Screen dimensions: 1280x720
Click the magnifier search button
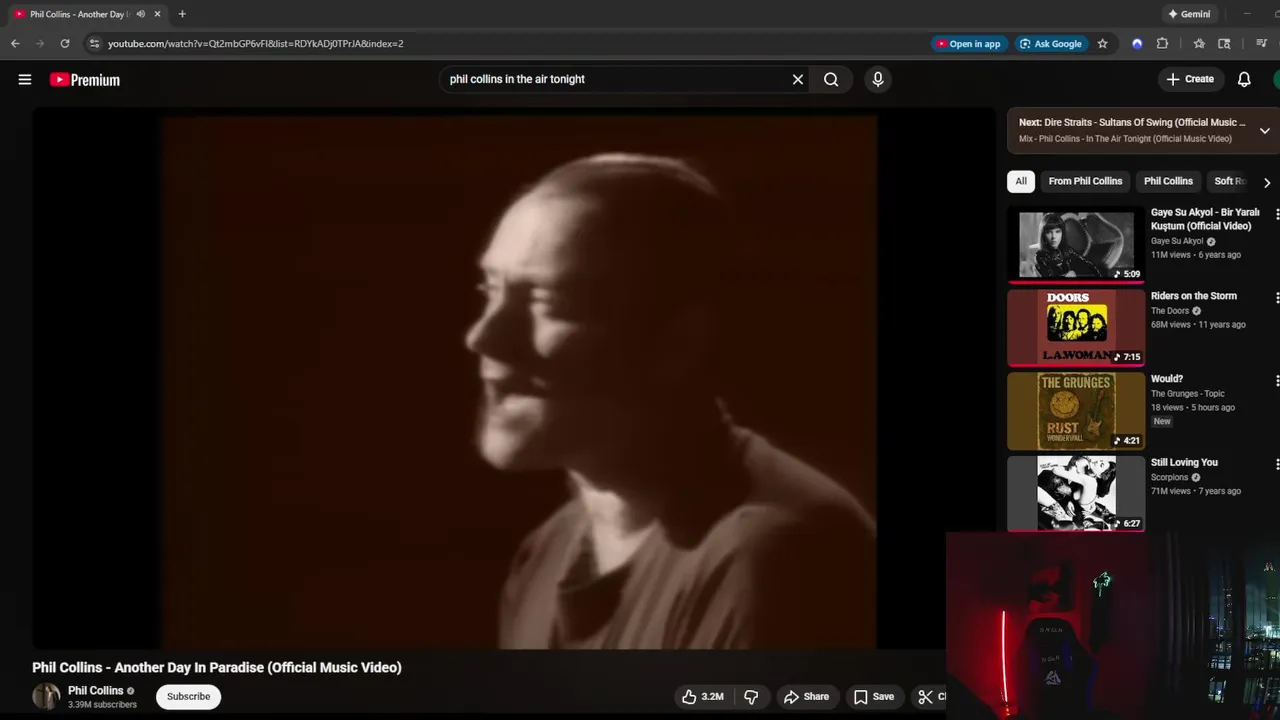[831, 79]
